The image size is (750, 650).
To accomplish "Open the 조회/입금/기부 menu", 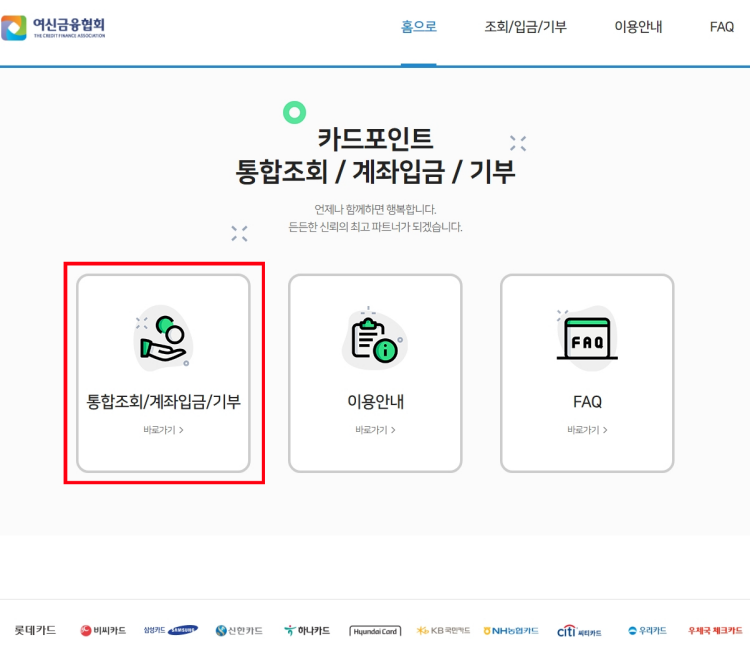I will 525,27.
